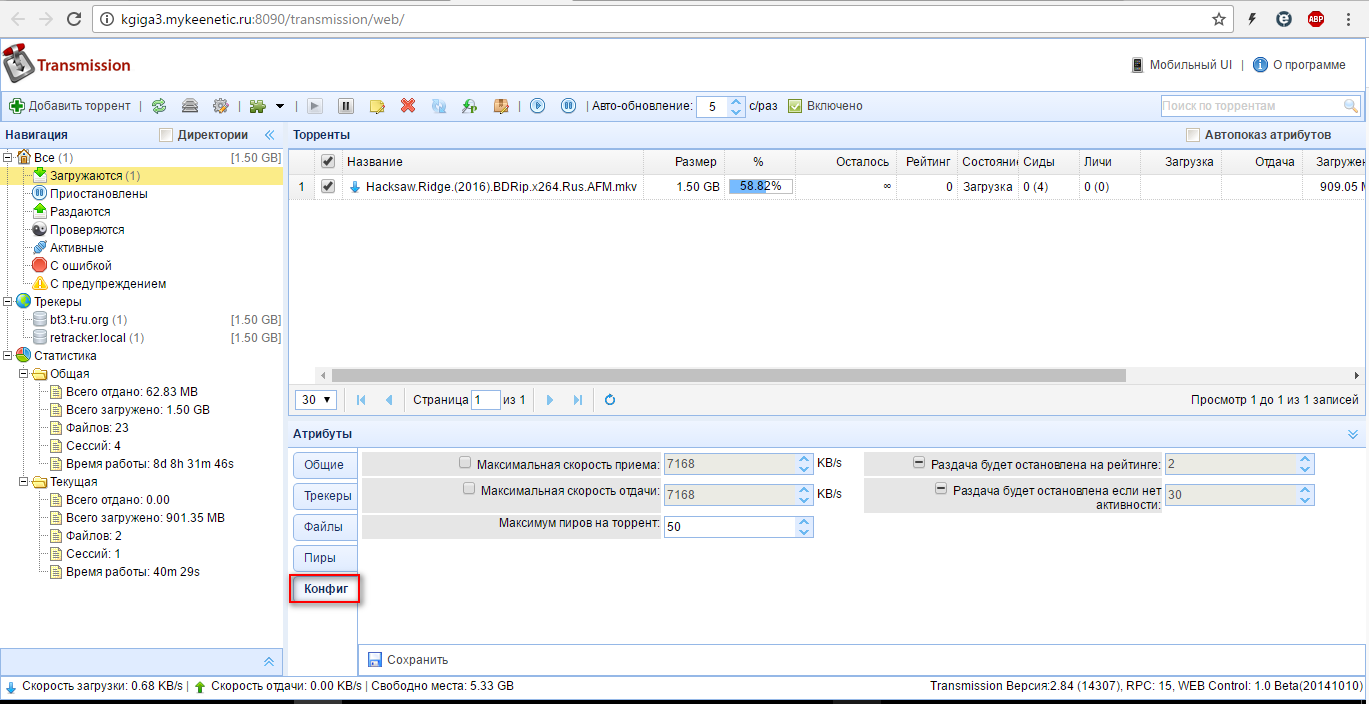
Task: Open the plugin puzzle dropdown arrow
Action: pos(280,106)
